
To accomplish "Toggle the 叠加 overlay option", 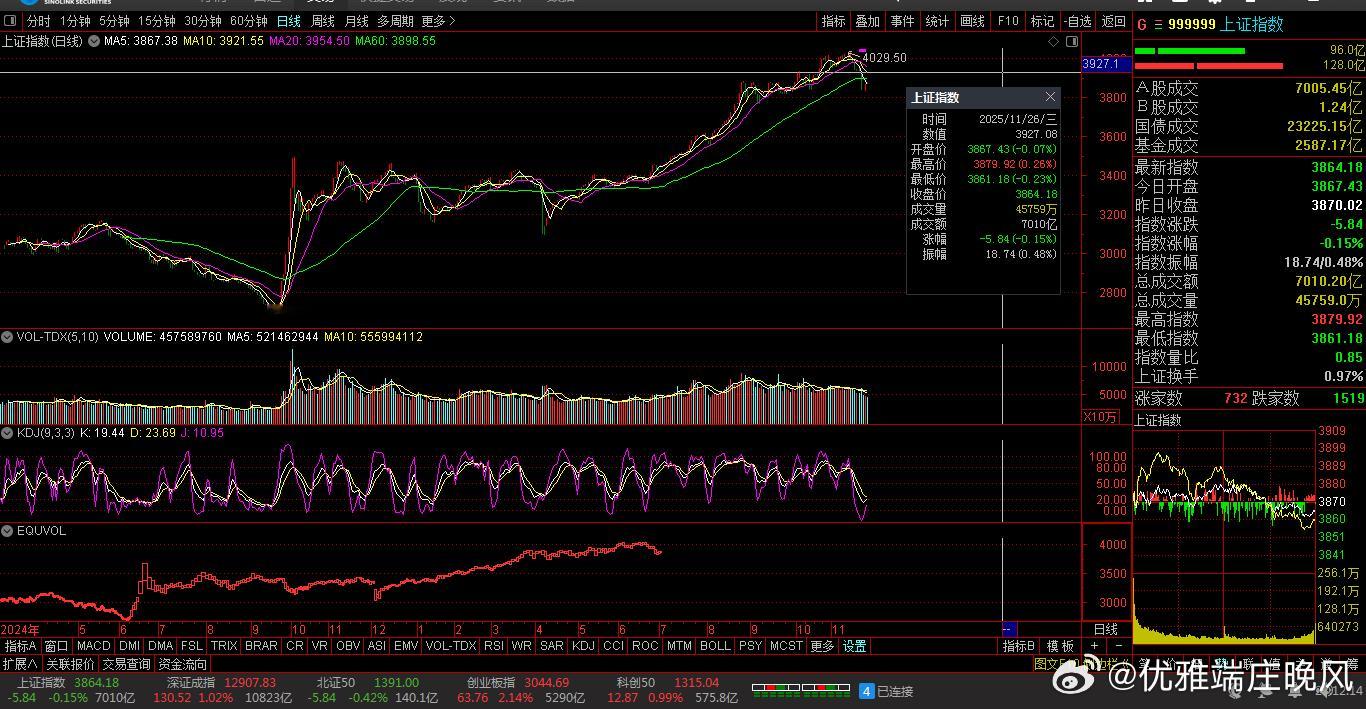I will 867,21.
